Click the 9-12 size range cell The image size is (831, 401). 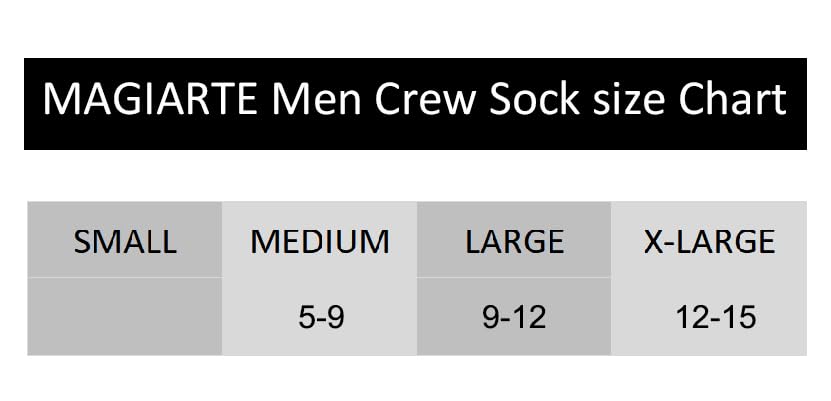[514, 318]
